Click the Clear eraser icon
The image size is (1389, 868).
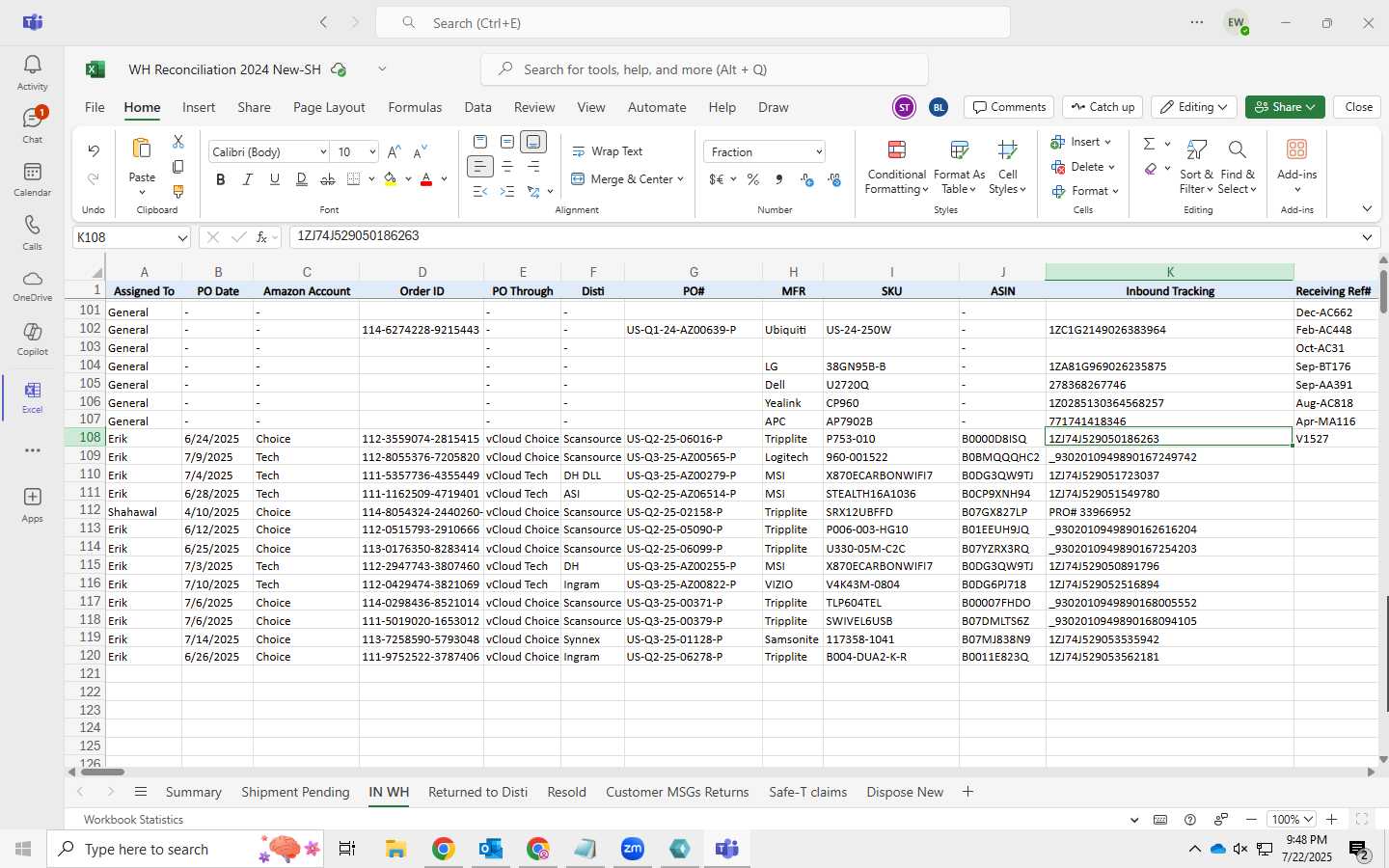pyautogui.click(x=1151, y=169)
